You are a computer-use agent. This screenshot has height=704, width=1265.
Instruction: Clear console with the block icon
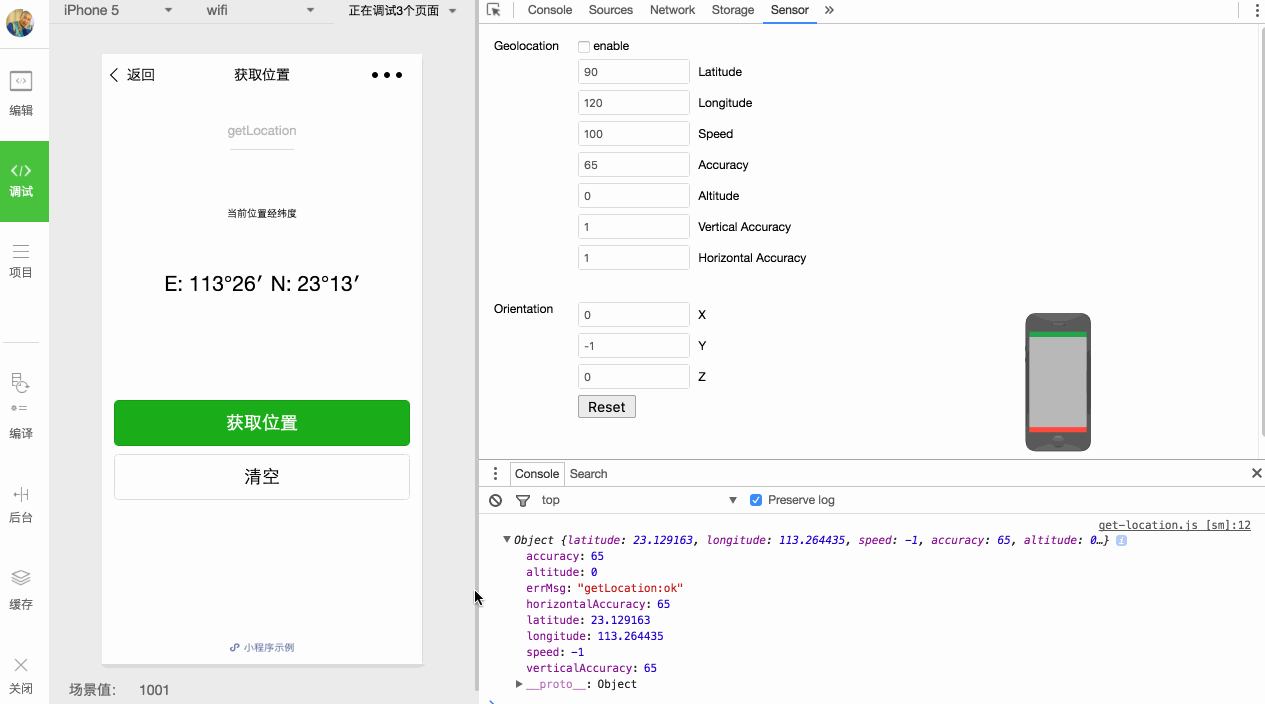(496, 500)
